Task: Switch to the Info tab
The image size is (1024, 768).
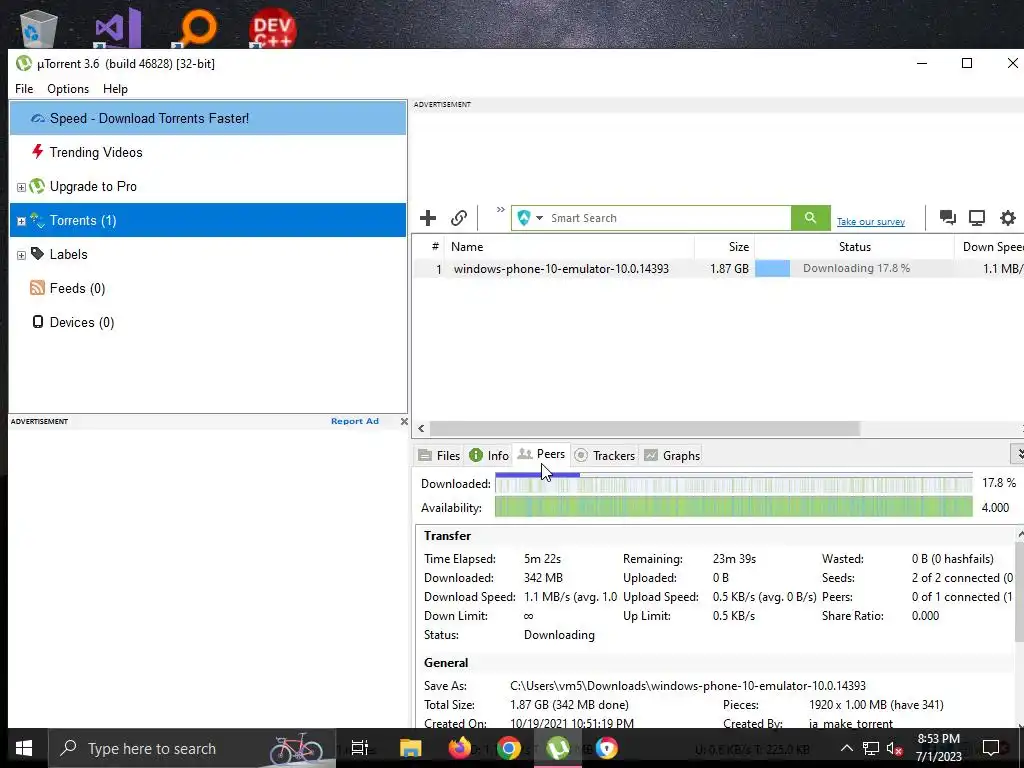Action: coord(489,455)
